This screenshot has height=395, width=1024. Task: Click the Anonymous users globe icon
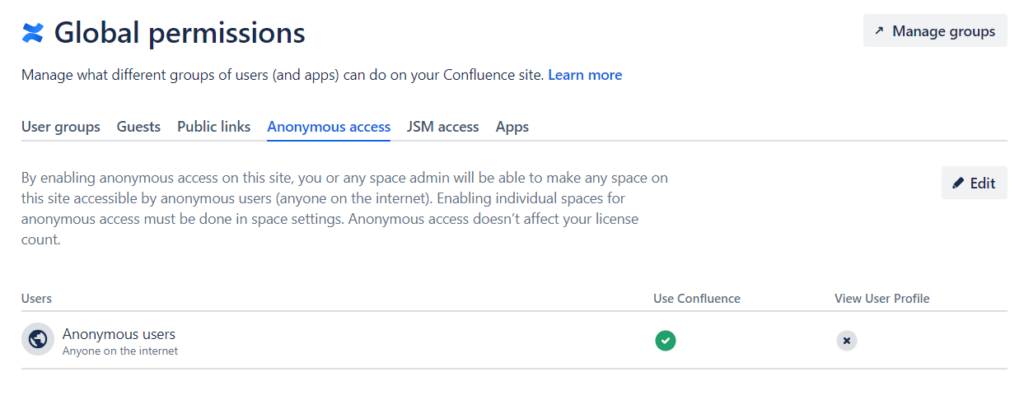38,340
